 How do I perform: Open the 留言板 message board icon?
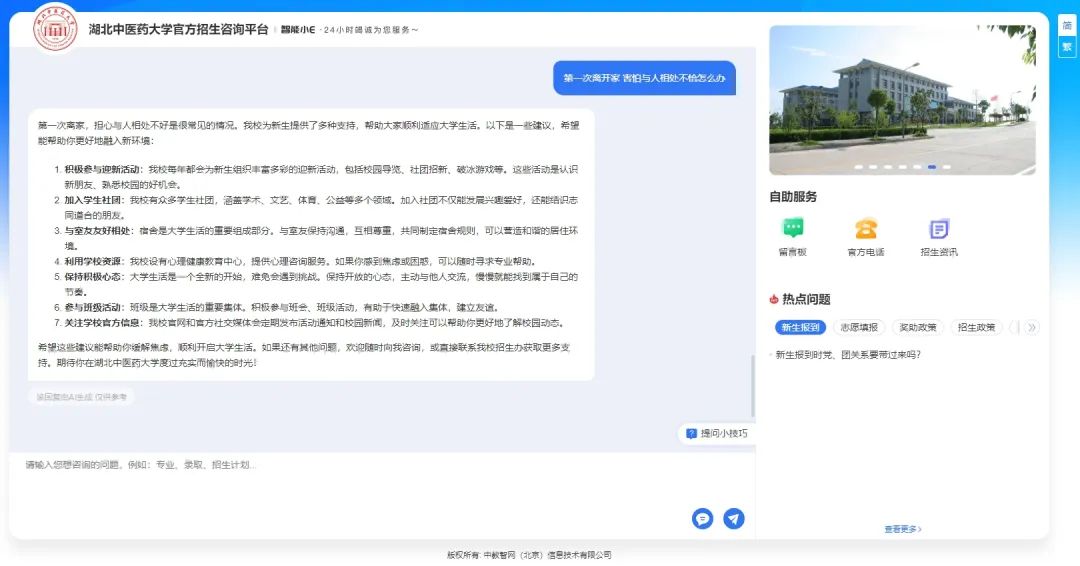793,229
